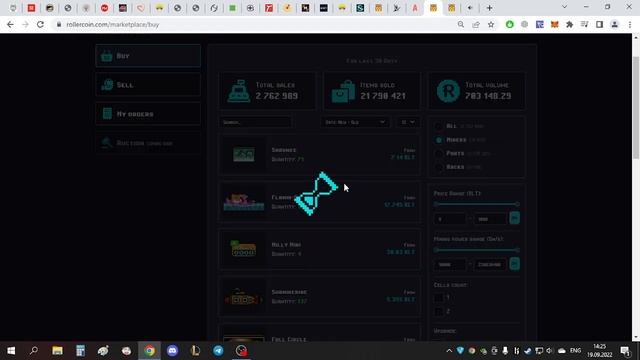Screen dimensions: 640x360
Task: Check the cells count 1 checkbox
Action: pos(439,297)
